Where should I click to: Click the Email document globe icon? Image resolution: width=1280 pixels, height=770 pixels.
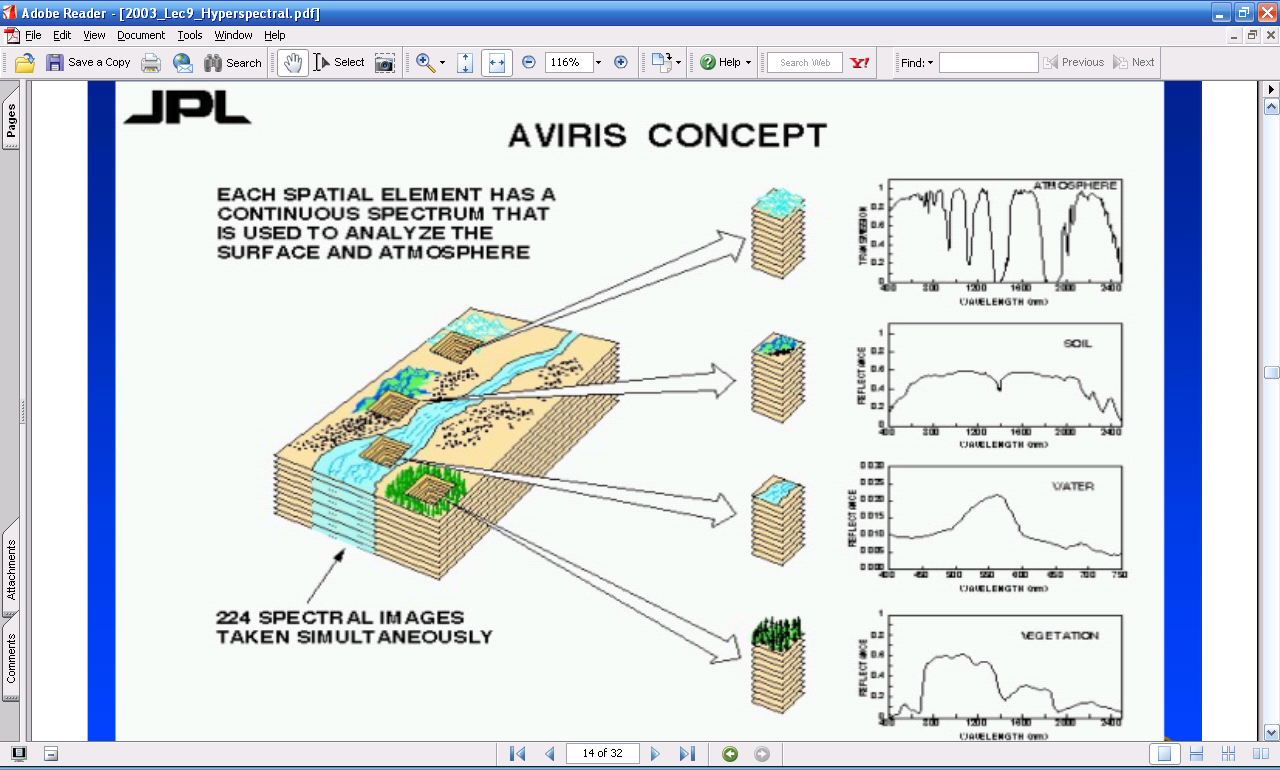(x=183, y=62)
